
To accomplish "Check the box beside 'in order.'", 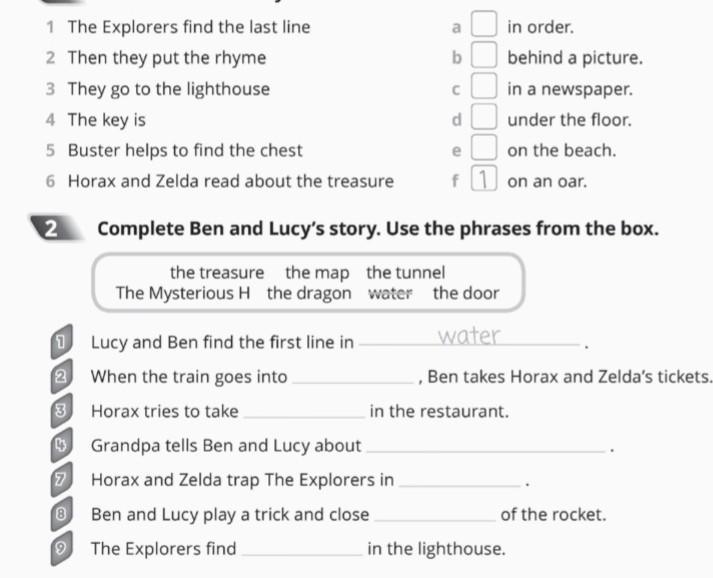I will [x=483, y=24].
